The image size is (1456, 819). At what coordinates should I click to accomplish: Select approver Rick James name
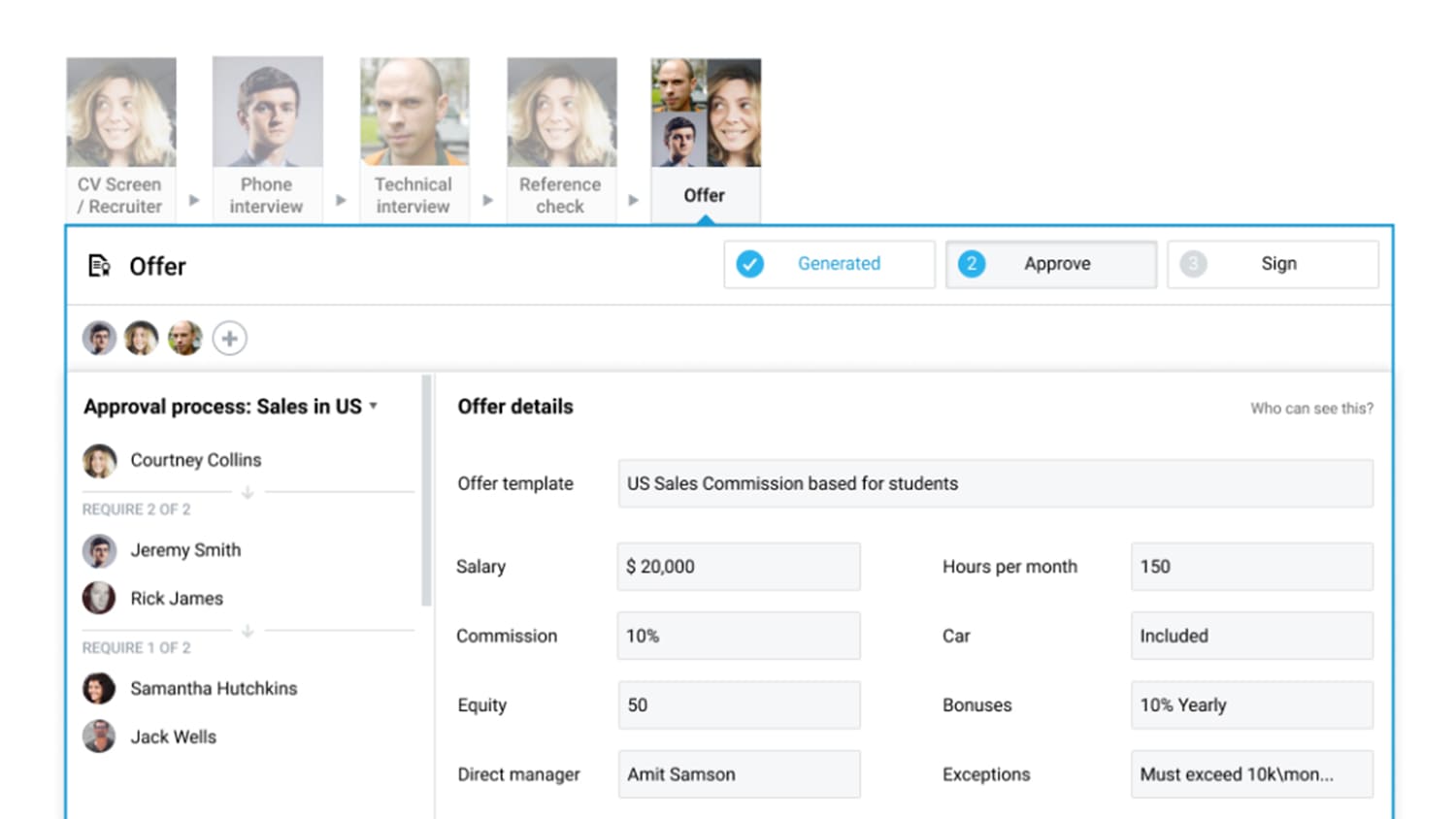[177, 599]
